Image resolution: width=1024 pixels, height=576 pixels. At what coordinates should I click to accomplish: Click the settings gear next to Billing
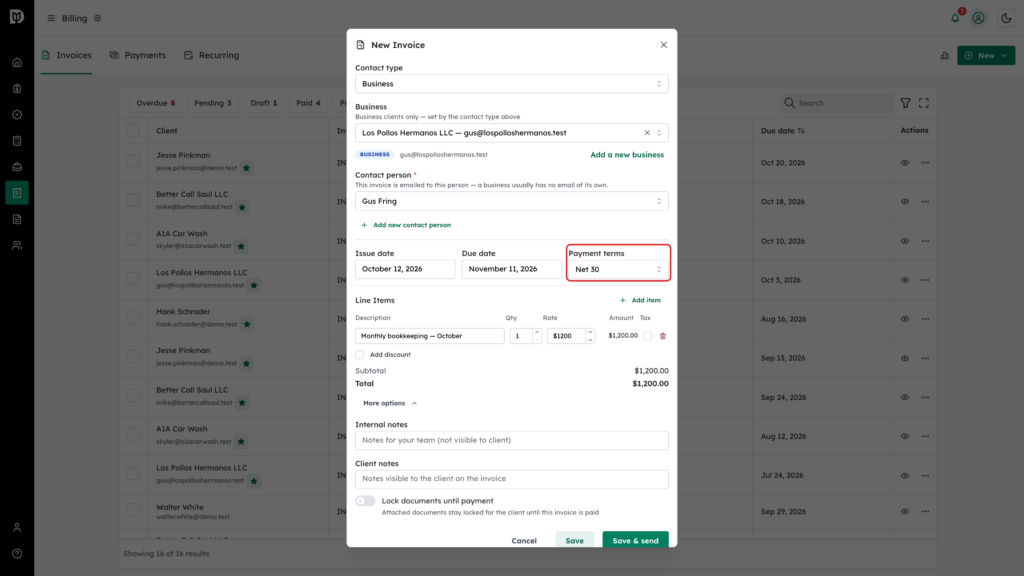pos(98,18)
